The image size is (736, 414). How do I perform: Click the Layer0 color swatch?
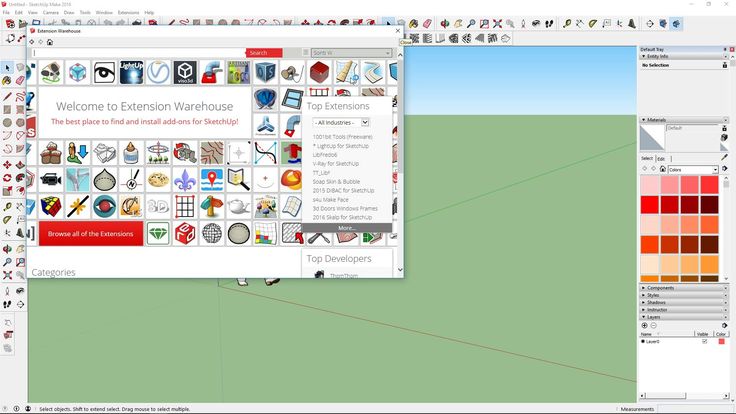click(721, 341)
